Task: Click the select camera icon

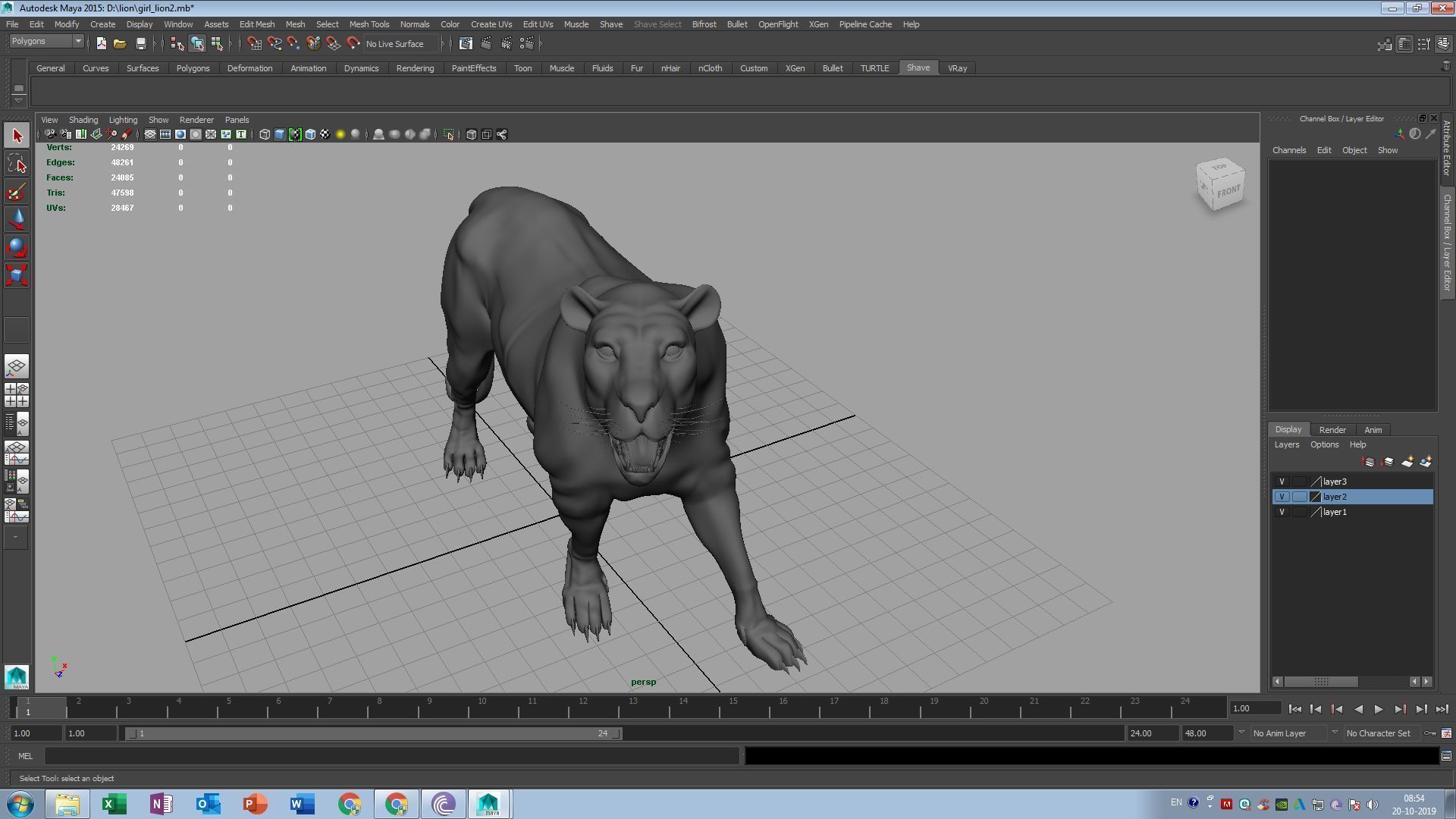Action: click(49, 135)
